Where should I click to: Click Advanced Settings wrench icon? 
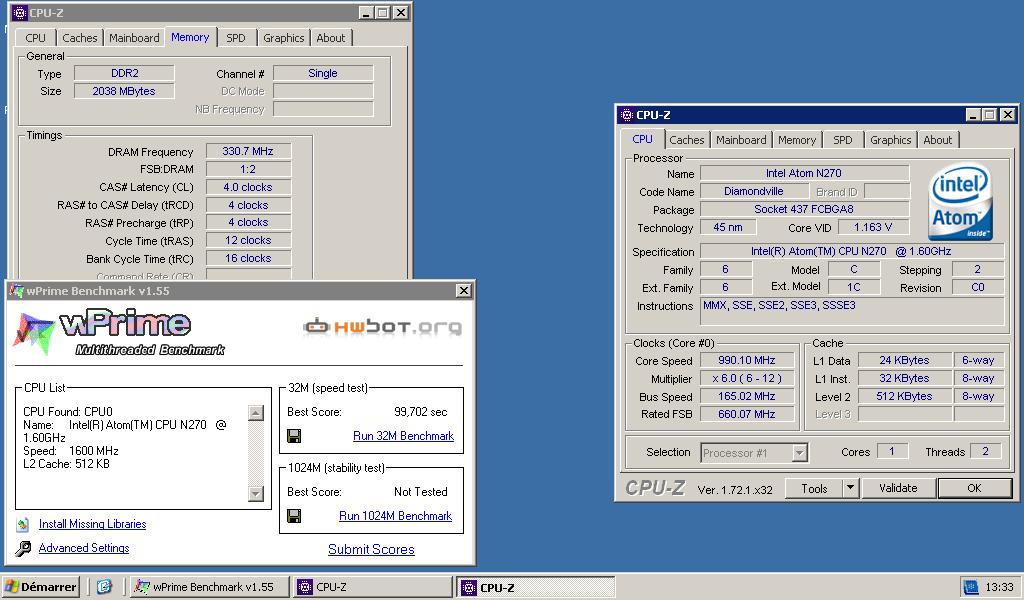[x=23, y=548]
